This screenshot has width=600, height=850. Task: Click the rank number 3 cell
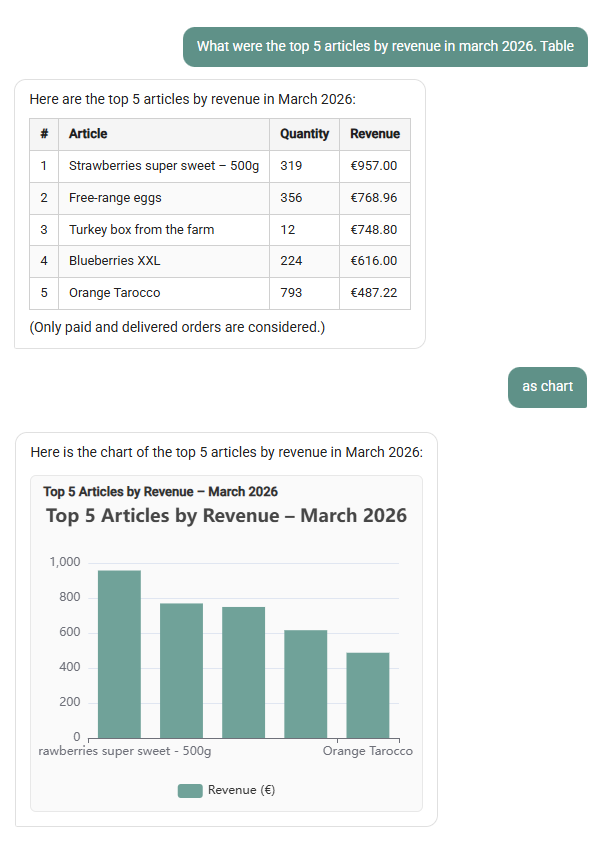pyautogui.click(x=44, y=229)
